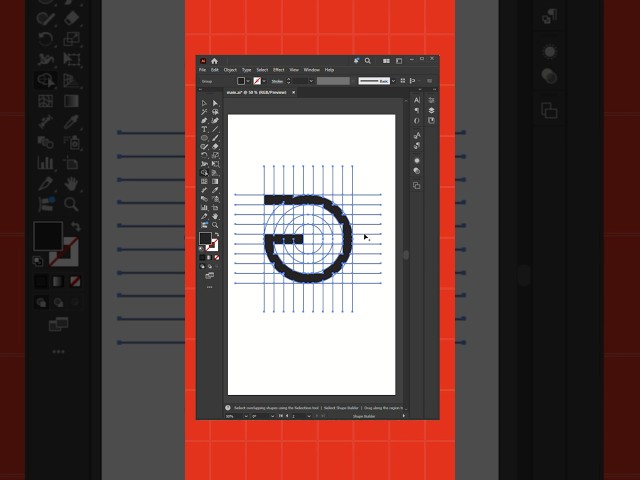This screenshot has width=640, height=480.
Task: Switch to Draw Behind mode
Action: coord(209,266)
